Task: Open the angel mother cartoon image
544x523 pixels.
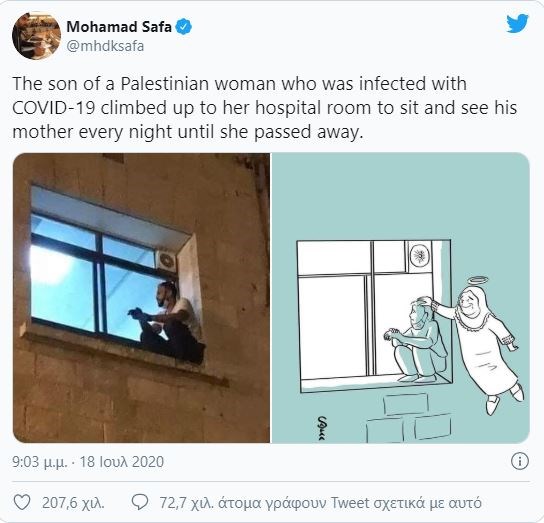Action: (x=400, y=298)
